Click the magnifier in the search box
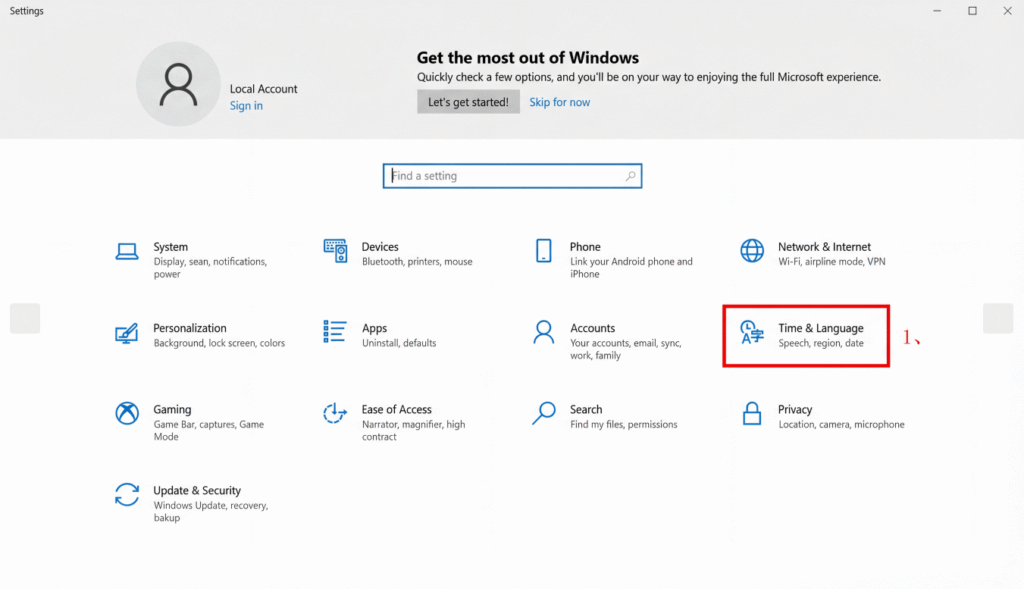Viewport: 1024px width, 589px height. (x=630, y=176)
